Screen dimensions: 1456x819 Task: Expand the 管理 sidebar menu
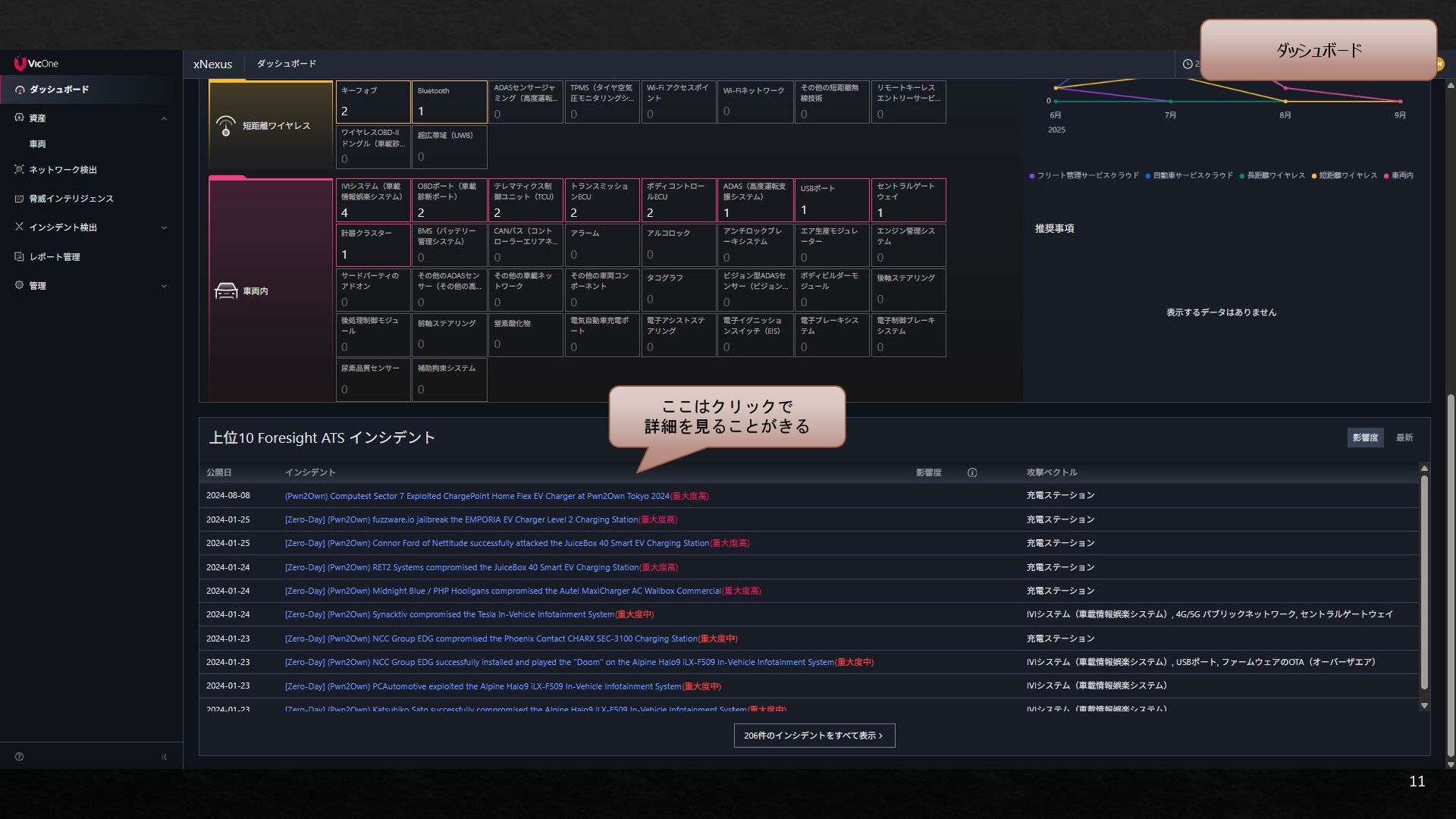pyautogui.click(x=164, y=286)
